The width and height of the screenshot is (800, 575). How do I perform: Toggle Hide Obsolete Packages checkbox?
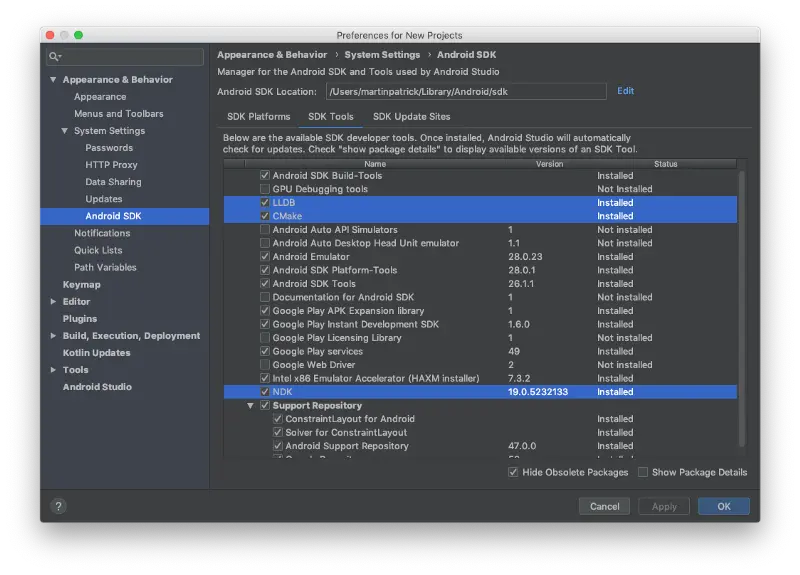(513, 472)
